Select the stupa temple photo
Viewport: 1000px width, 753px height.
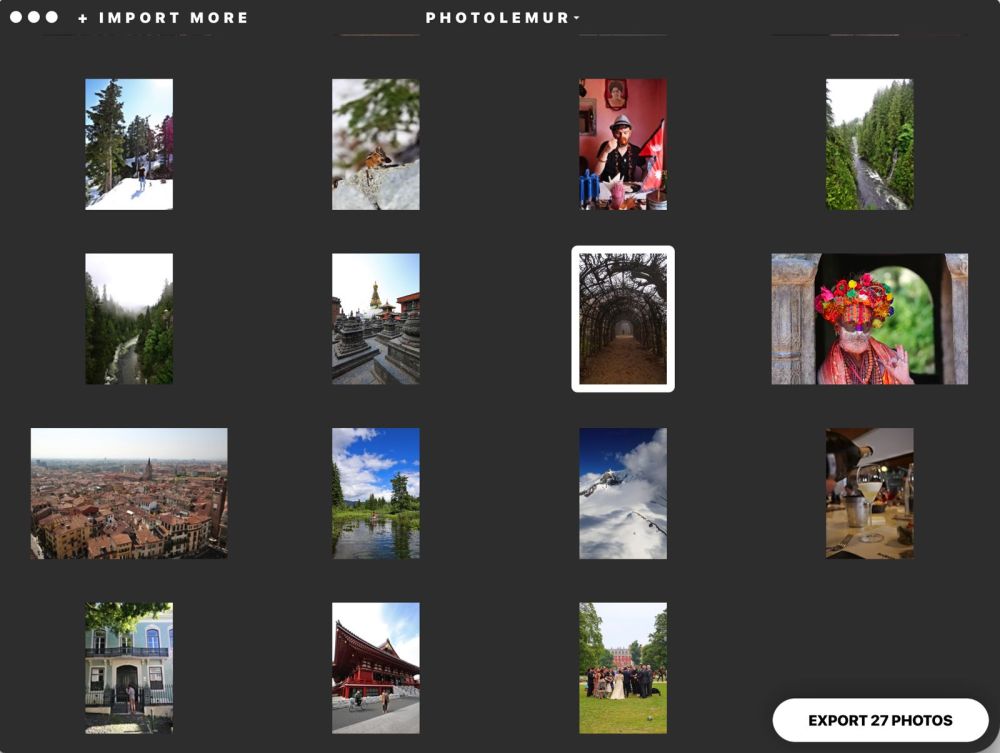376,319
